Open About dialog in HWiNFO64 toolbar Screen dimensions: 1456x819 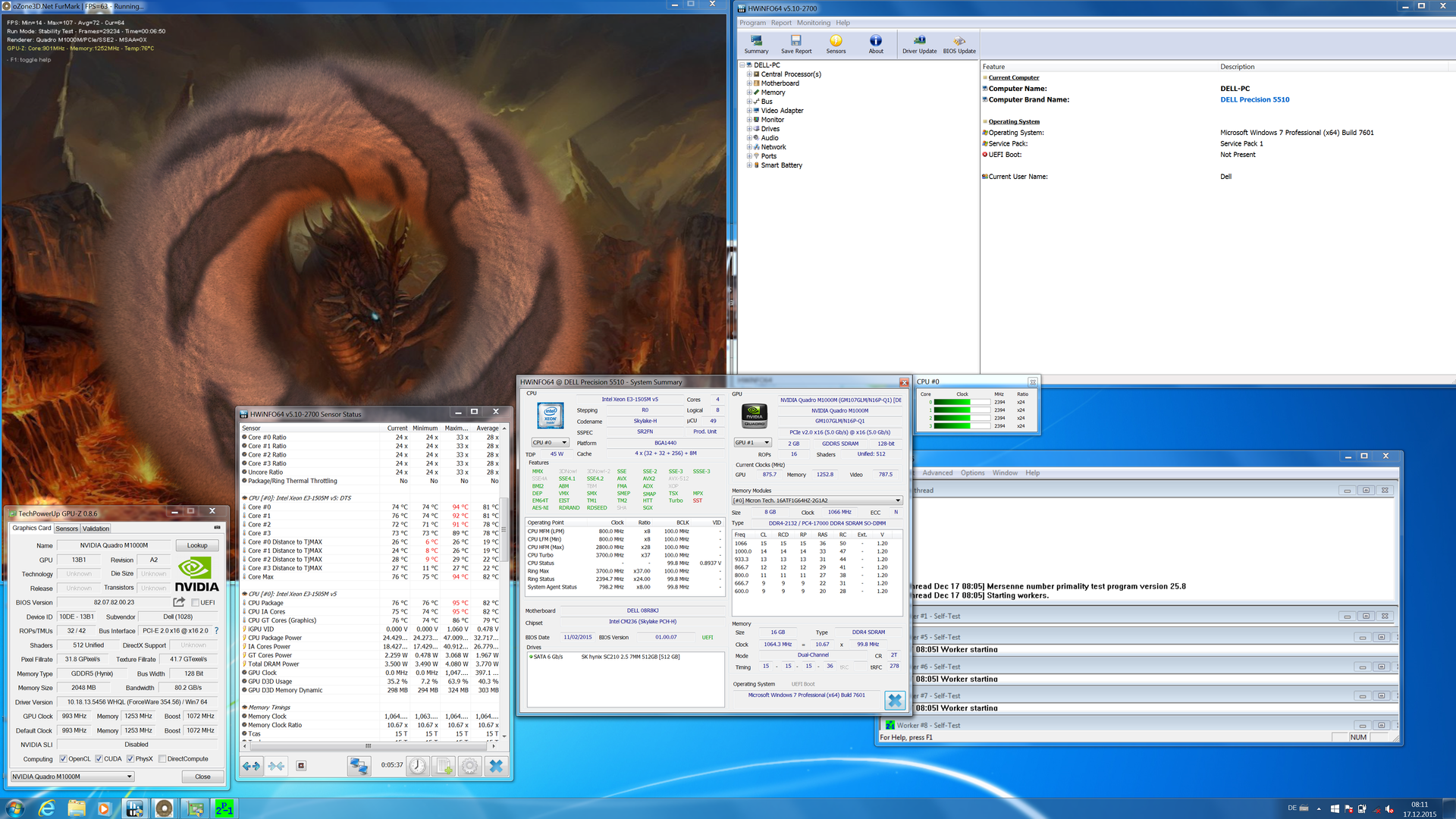tap(876, 44)
